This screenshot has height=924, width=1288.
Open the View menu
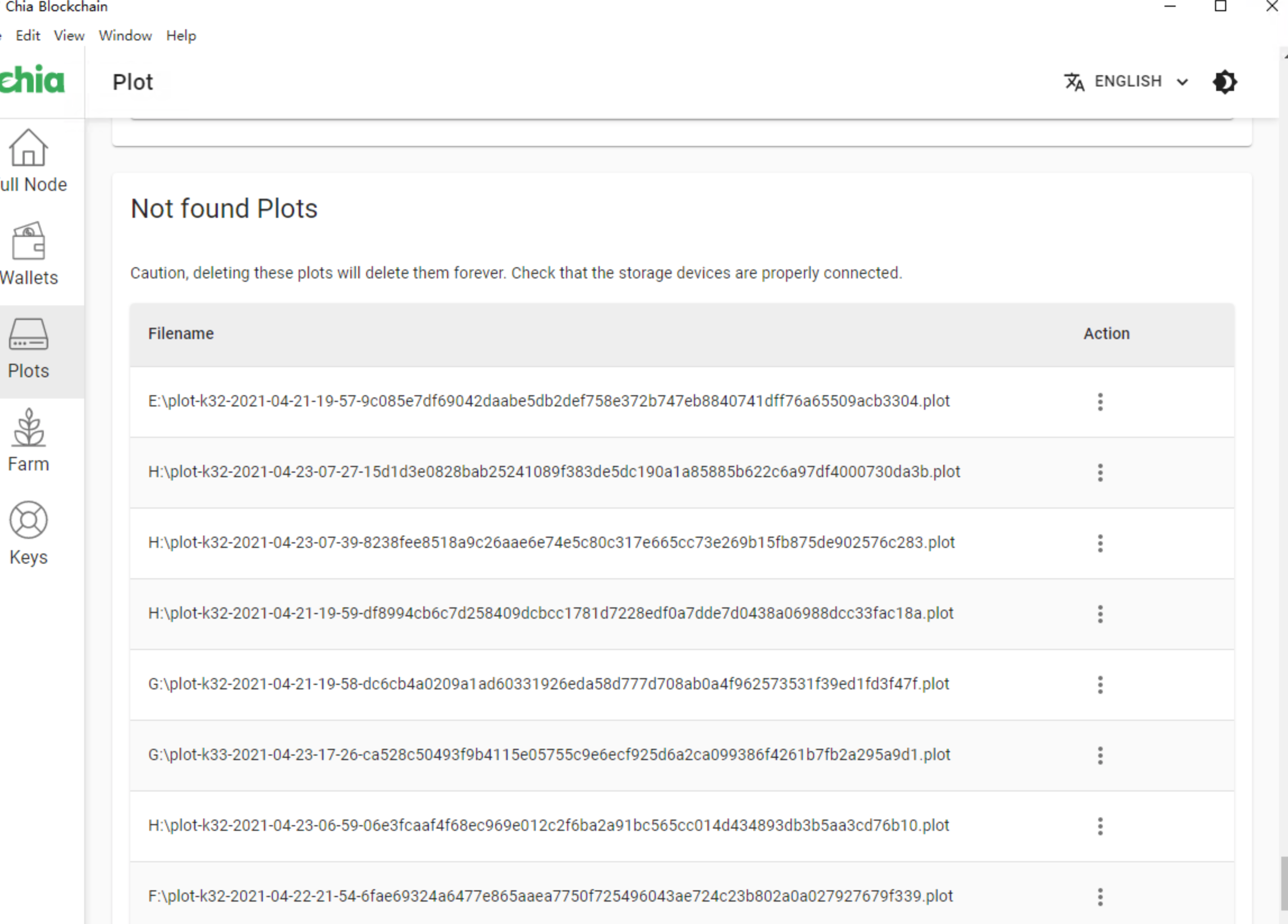click(68, 36)
